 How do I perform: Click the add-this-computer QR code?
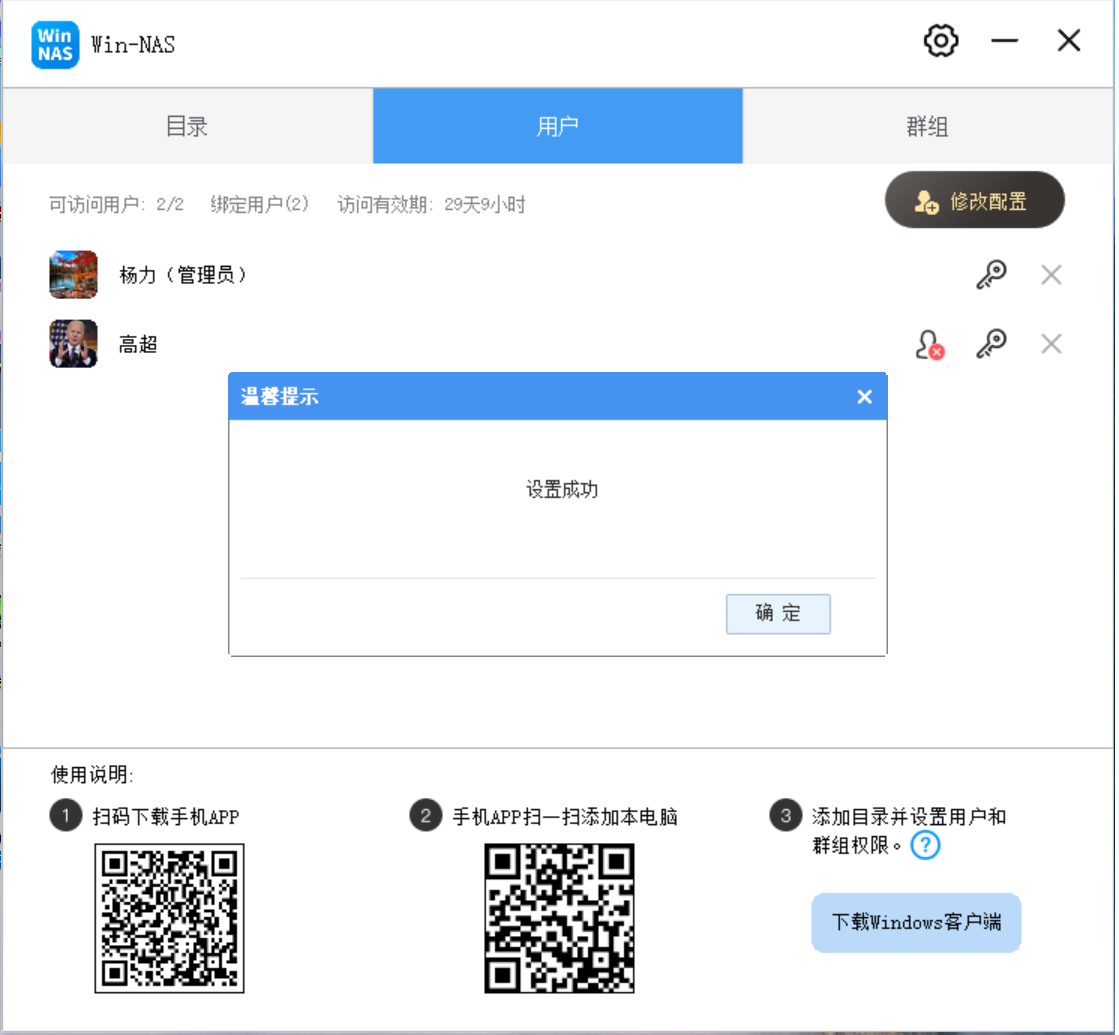(x=559, y=919)
